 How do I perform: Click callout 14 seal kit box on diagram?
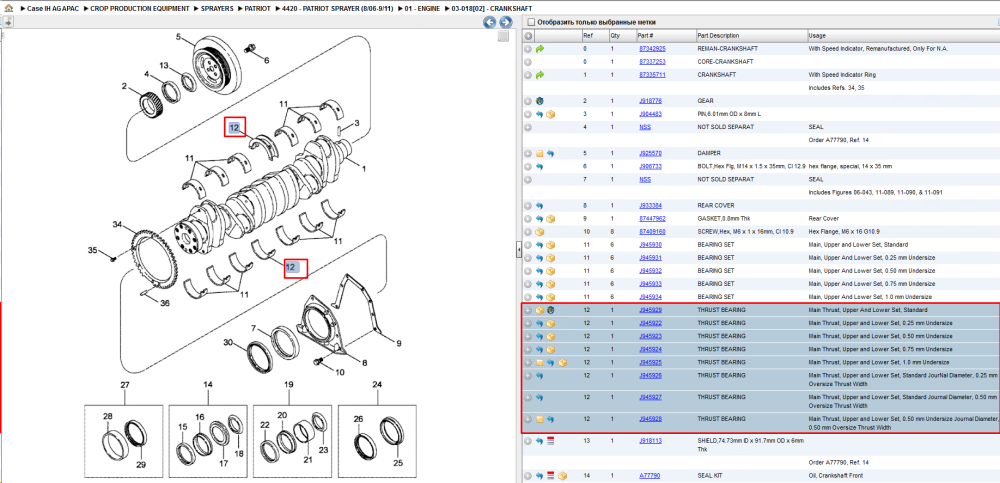pos(207,385)
